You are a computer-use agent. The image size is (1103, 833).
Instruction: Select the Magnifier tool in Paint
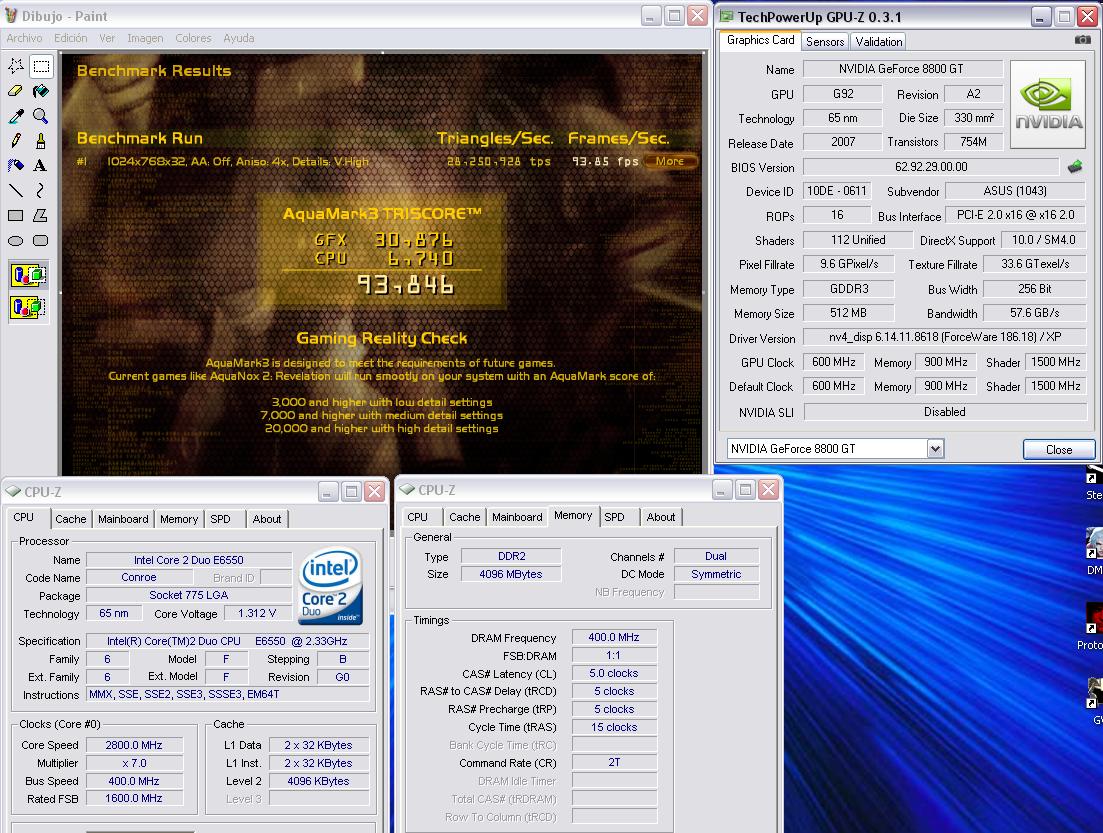point(42,116)
